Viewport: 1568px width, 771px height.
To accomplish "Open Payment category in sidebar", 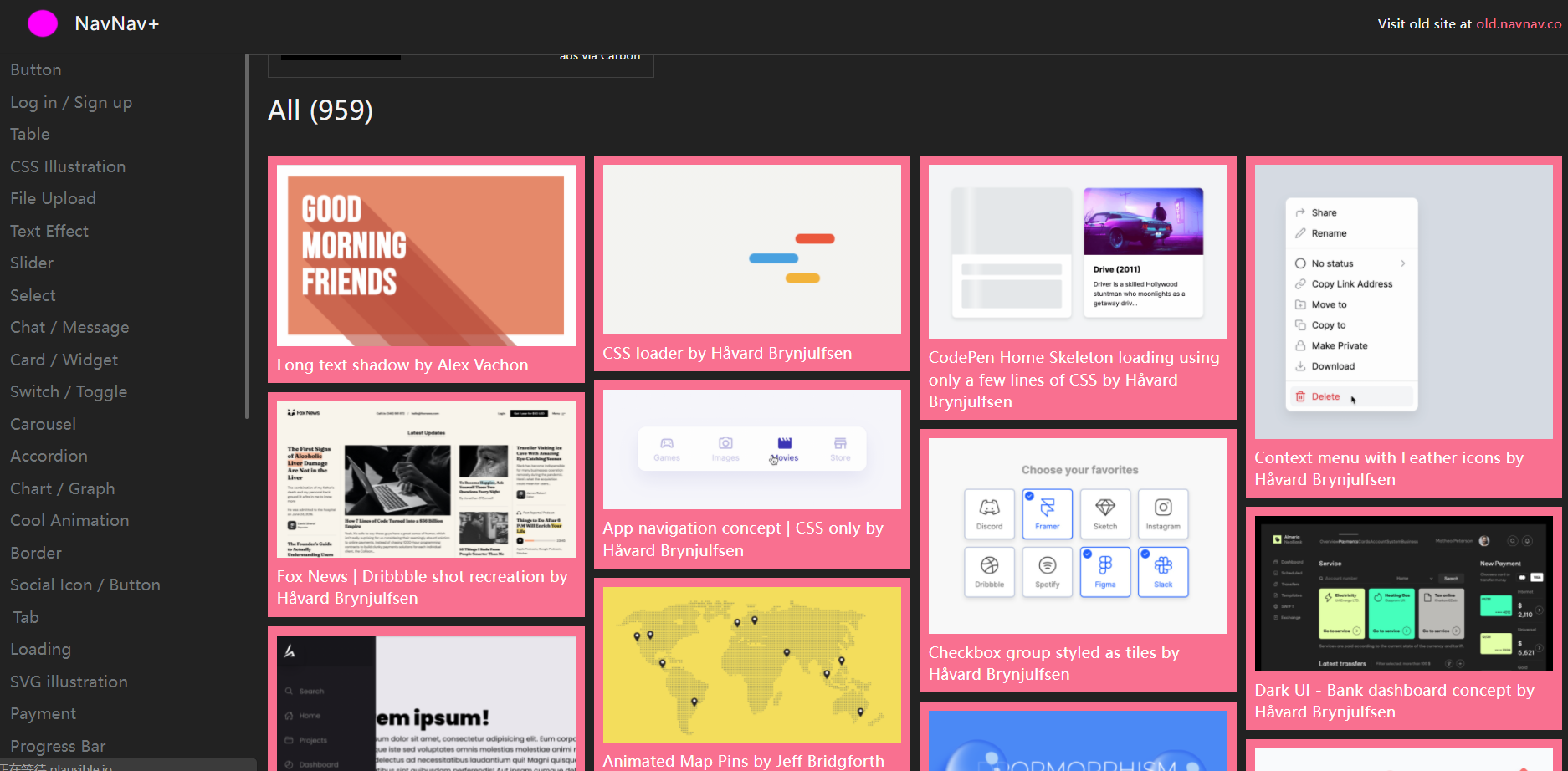I will tap(43, 713).
